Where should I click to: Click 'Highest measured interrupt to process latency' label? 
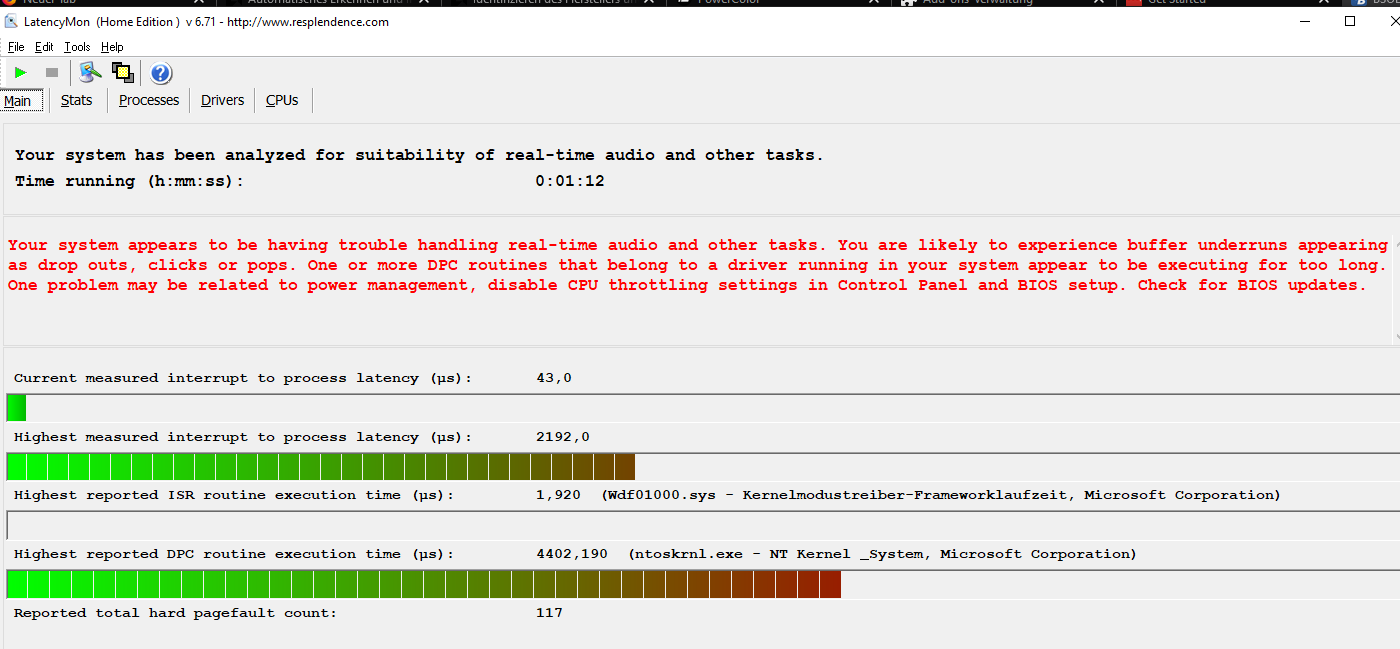[242, 437]
